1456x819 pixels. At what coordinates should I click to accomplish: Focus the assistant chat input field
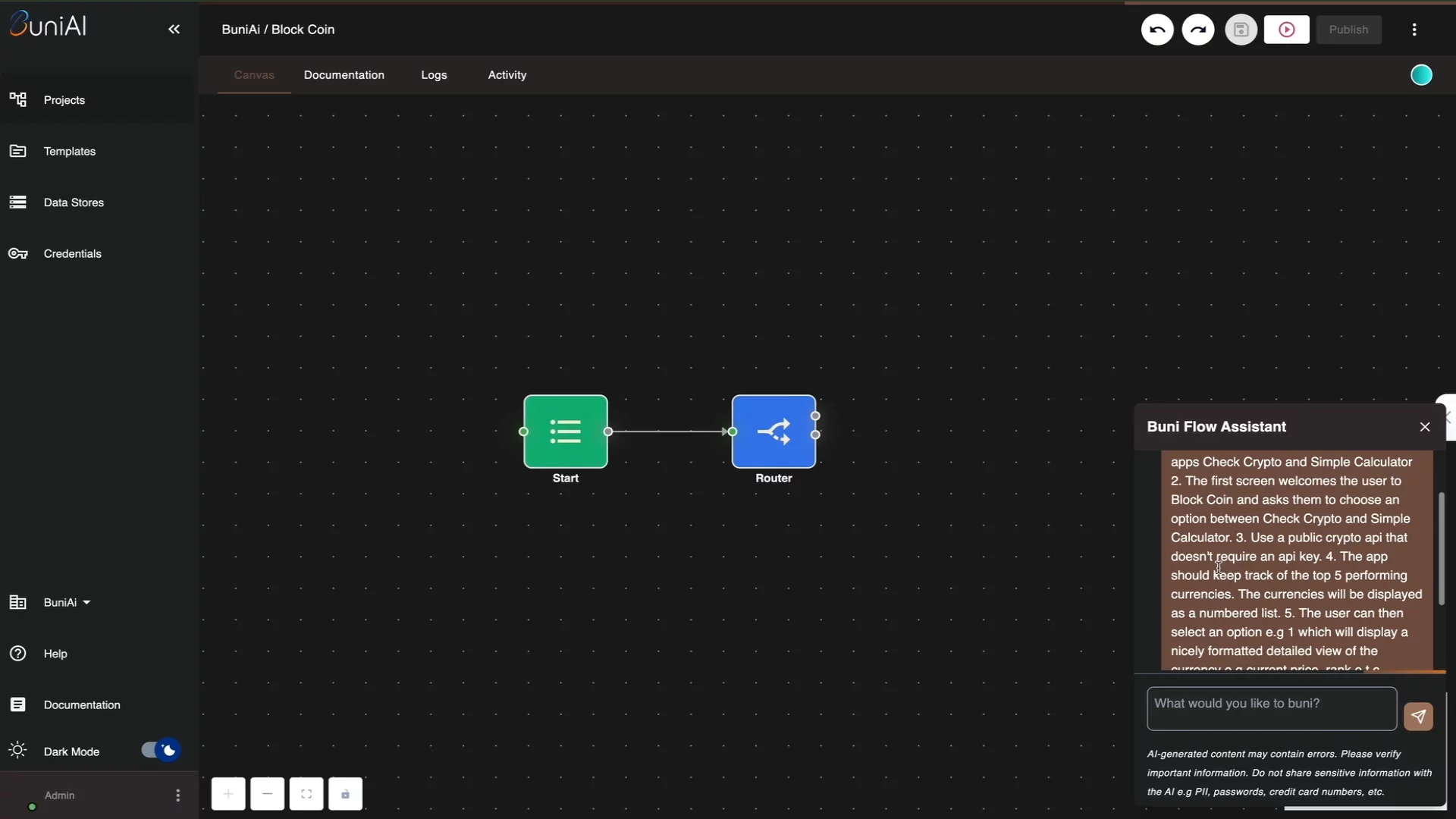[x=1271, y=709]
